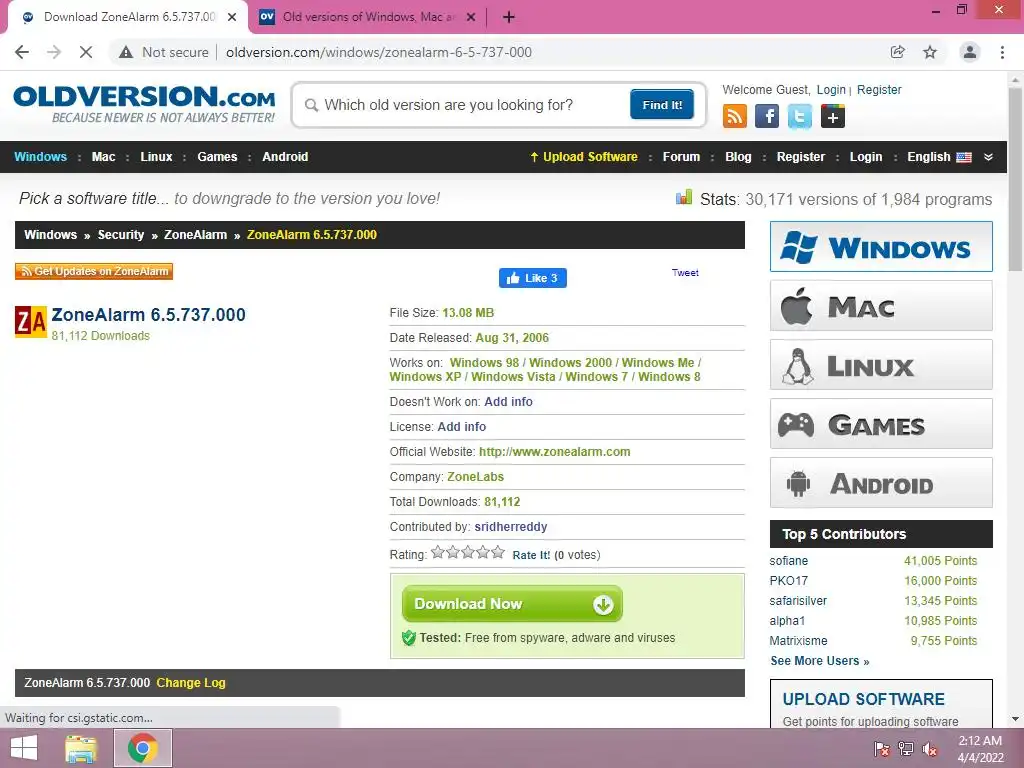Open a new browser tab
Screen dimensions: 1024x768
click(509, 17)
